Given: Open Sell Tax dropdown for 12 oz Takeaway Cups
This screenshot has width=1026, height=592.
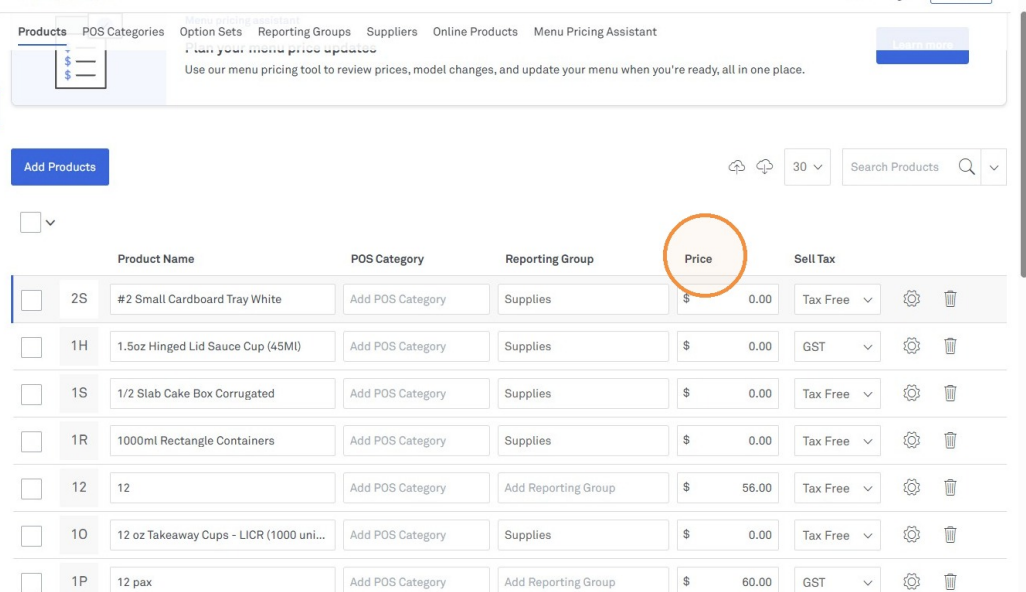Looking at the screenshot, I should [x=837, y=535].
